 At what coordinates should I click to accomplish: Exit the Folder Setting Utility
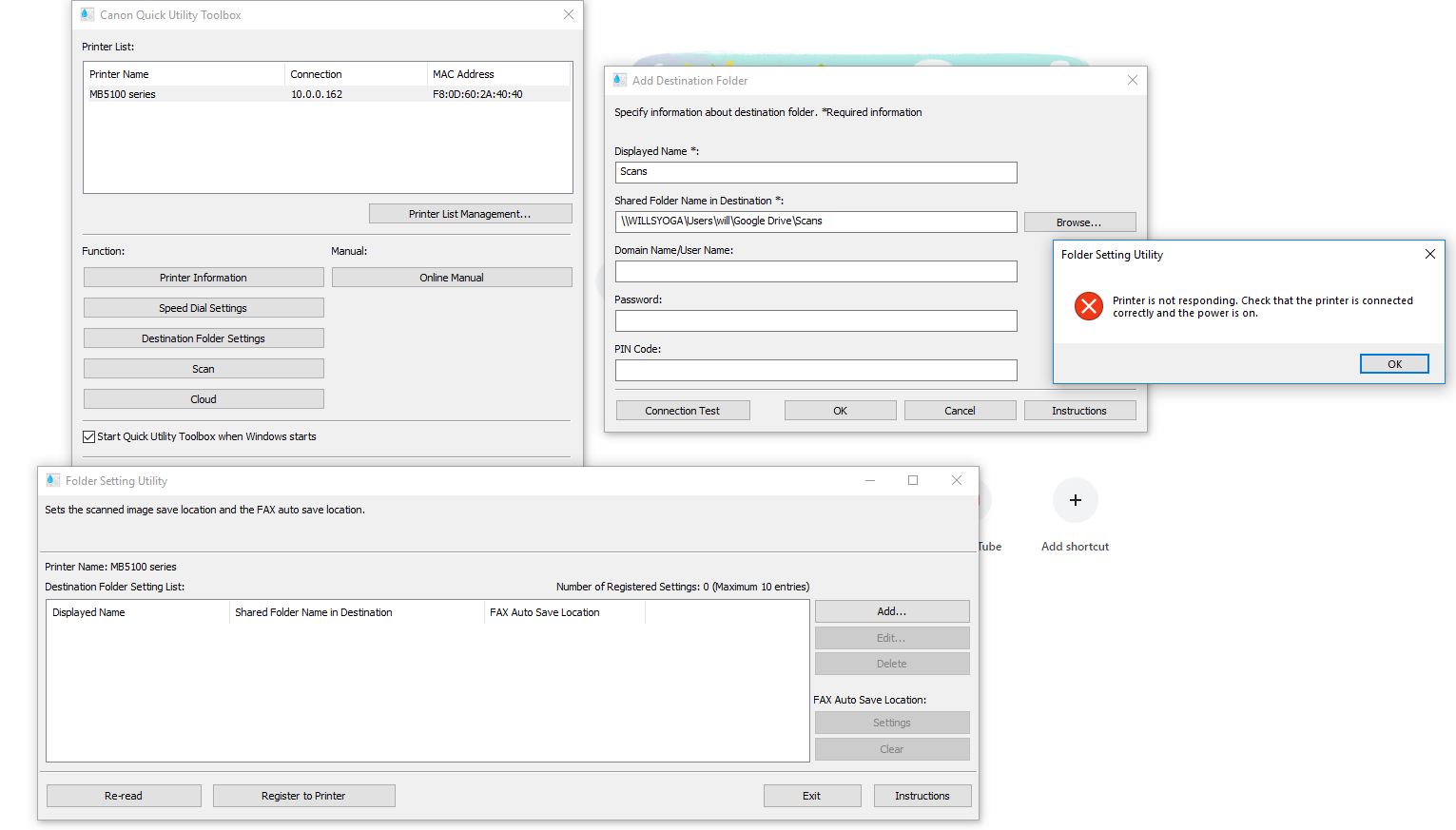pyautogui.click(x=811, y=795)
